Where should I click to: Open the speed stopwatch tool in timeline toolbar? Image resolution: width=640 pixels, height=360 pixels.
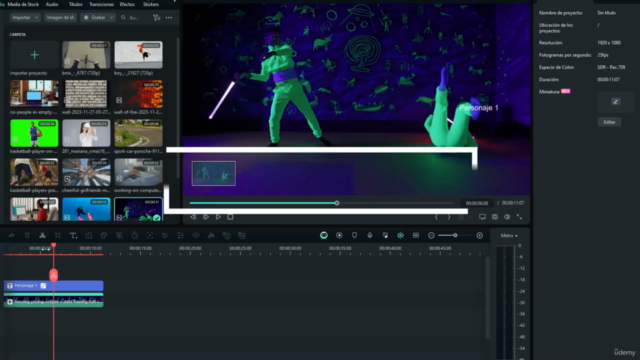pyautogui.click(x=135, y=236)
